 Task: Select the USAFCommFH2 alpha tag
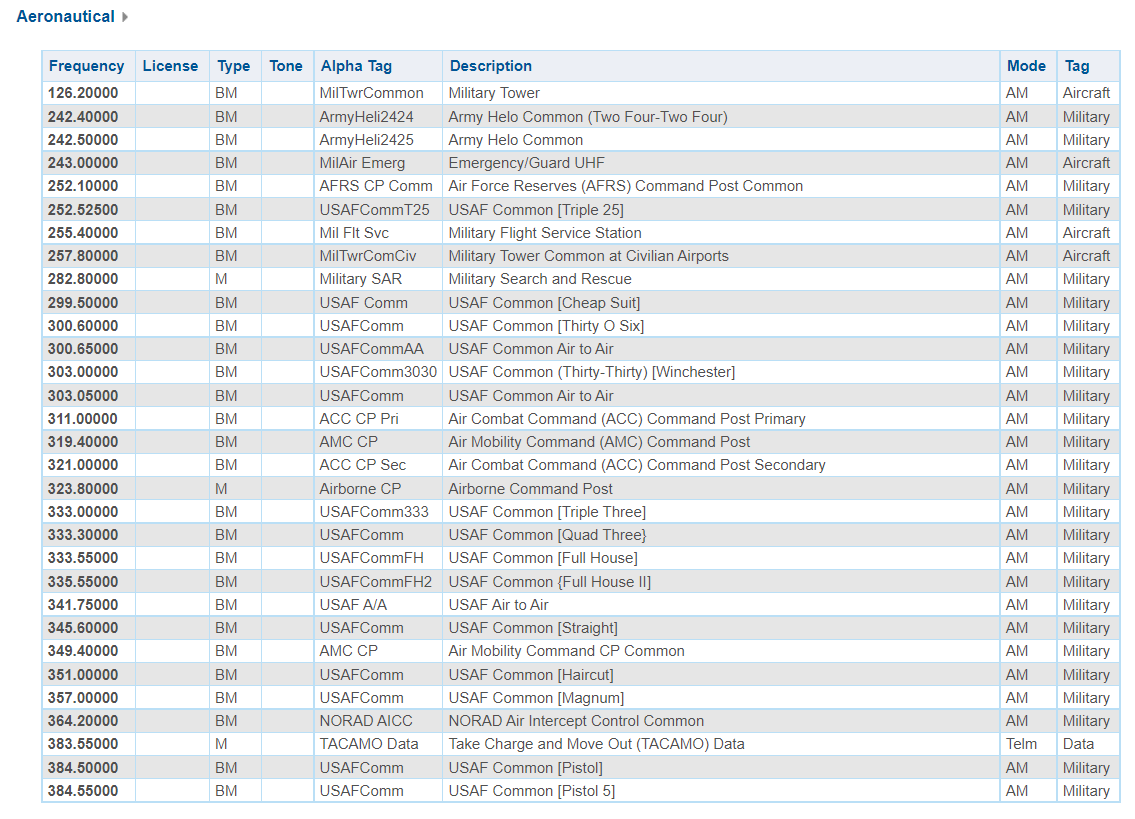point(375,582)
